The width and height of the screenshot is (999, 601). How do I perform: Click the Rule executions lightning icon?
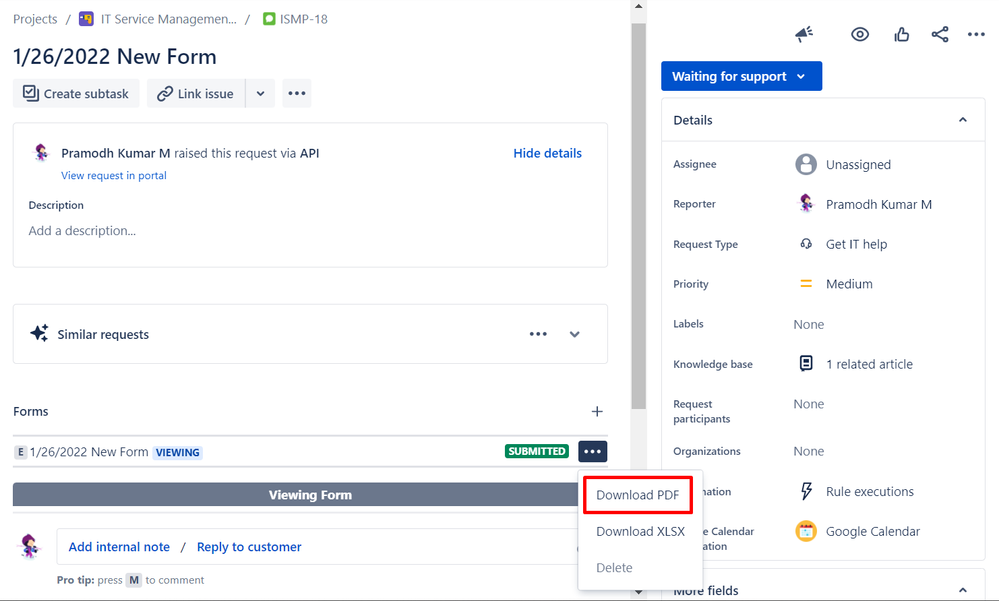pos(806,491)
